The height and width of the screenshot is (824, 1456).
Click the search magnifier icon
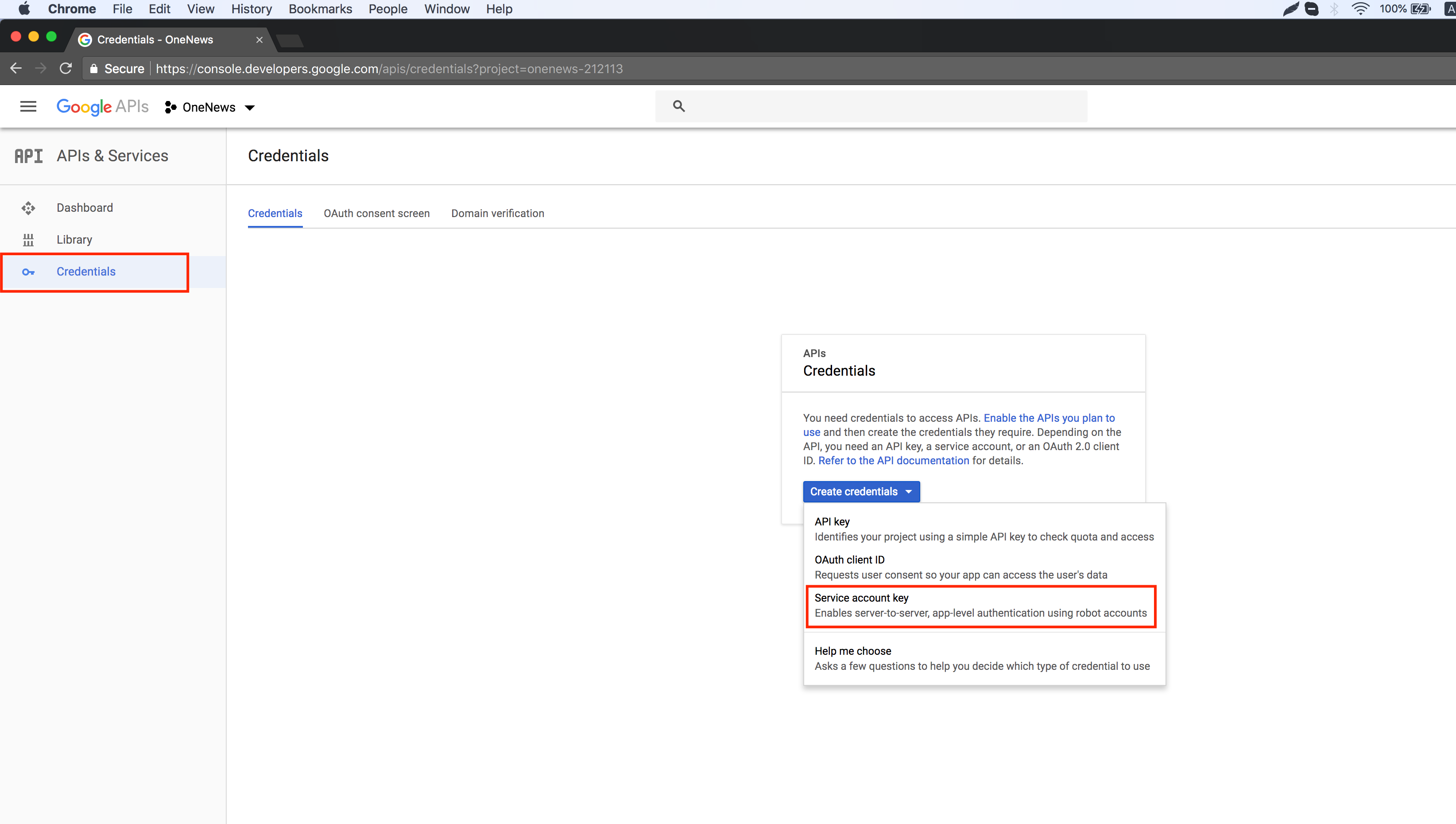[679, 106]
